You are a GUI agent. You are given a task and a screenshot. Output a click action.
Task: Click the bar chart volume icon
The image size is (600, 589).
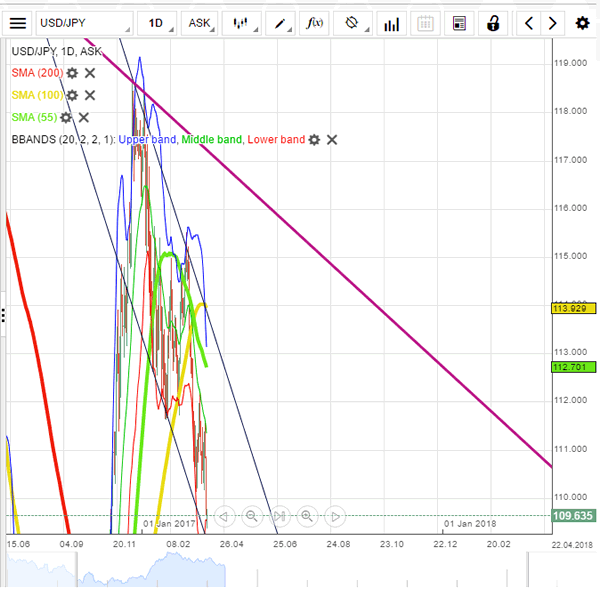392,23
